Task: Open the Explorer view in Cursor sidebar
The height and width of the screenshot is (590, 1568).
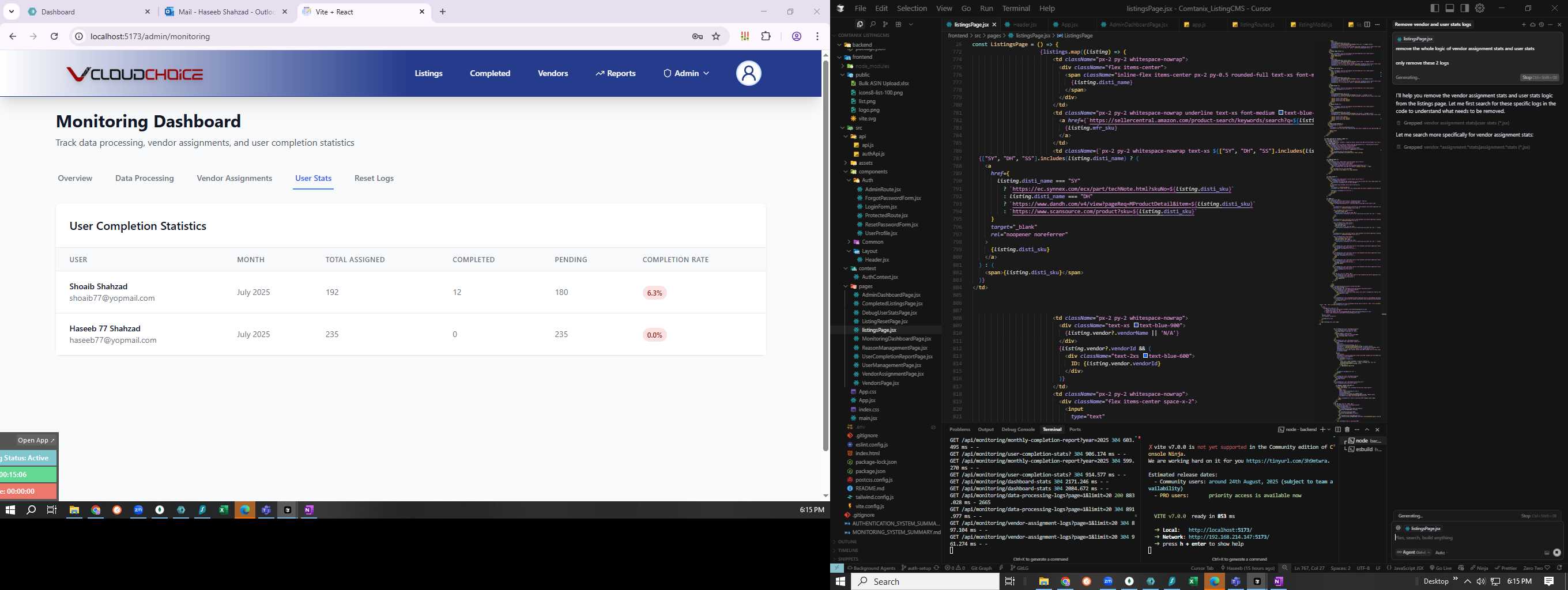Action: tap(860, 24)
